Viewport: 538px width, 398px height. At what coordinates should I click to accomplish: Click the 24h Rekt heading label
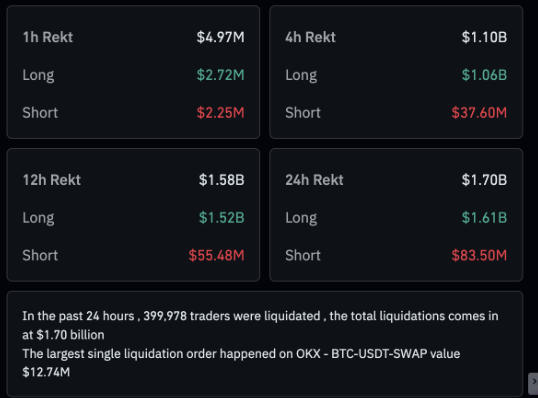pos(314,180)
